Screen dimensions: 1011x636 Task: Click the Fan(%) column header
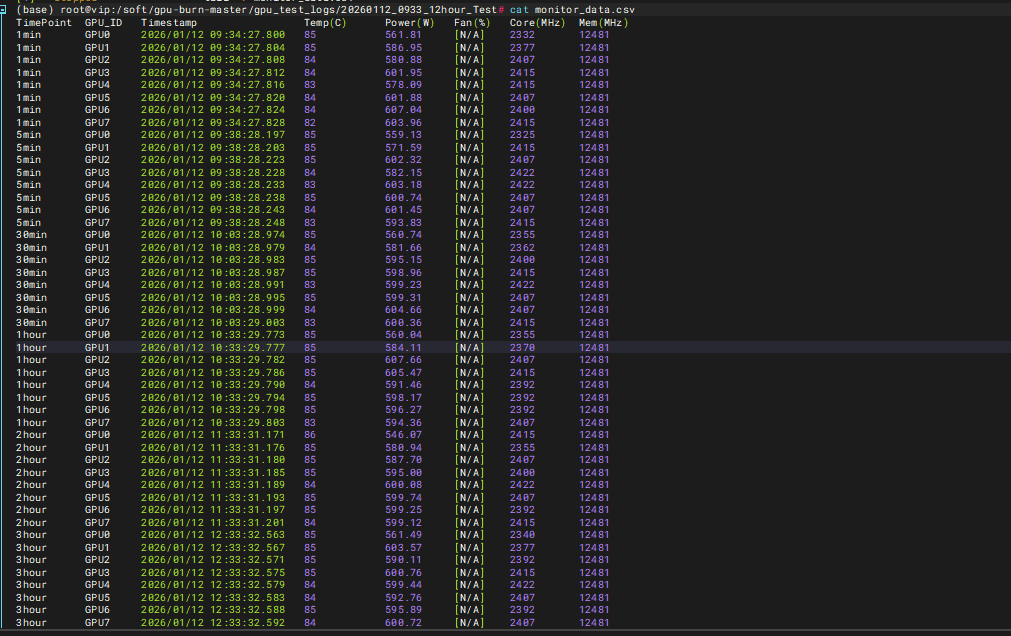point(472,22)
